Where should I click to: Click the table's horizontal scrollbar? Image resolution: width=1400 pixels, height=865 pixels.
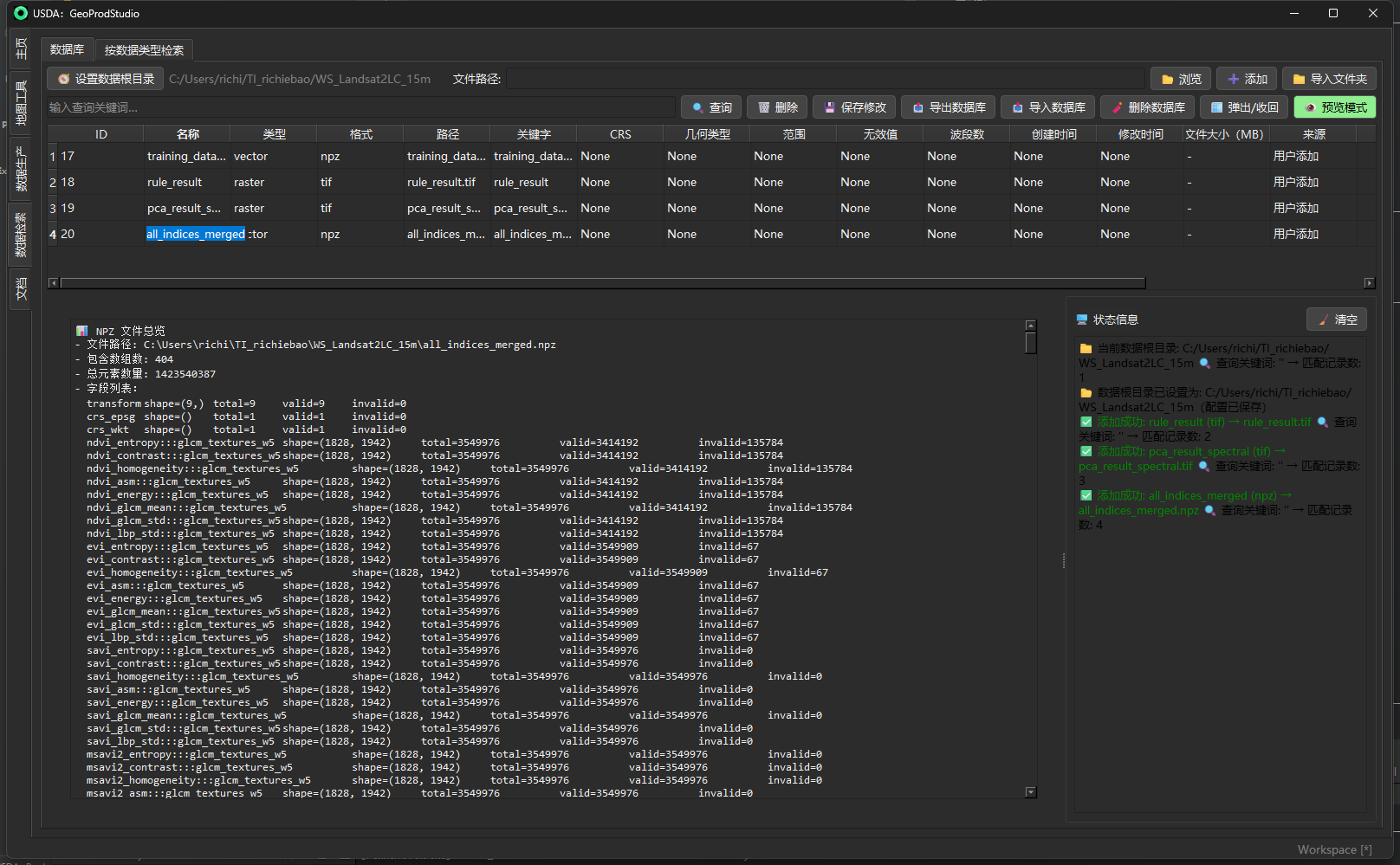tap(602, 283)
